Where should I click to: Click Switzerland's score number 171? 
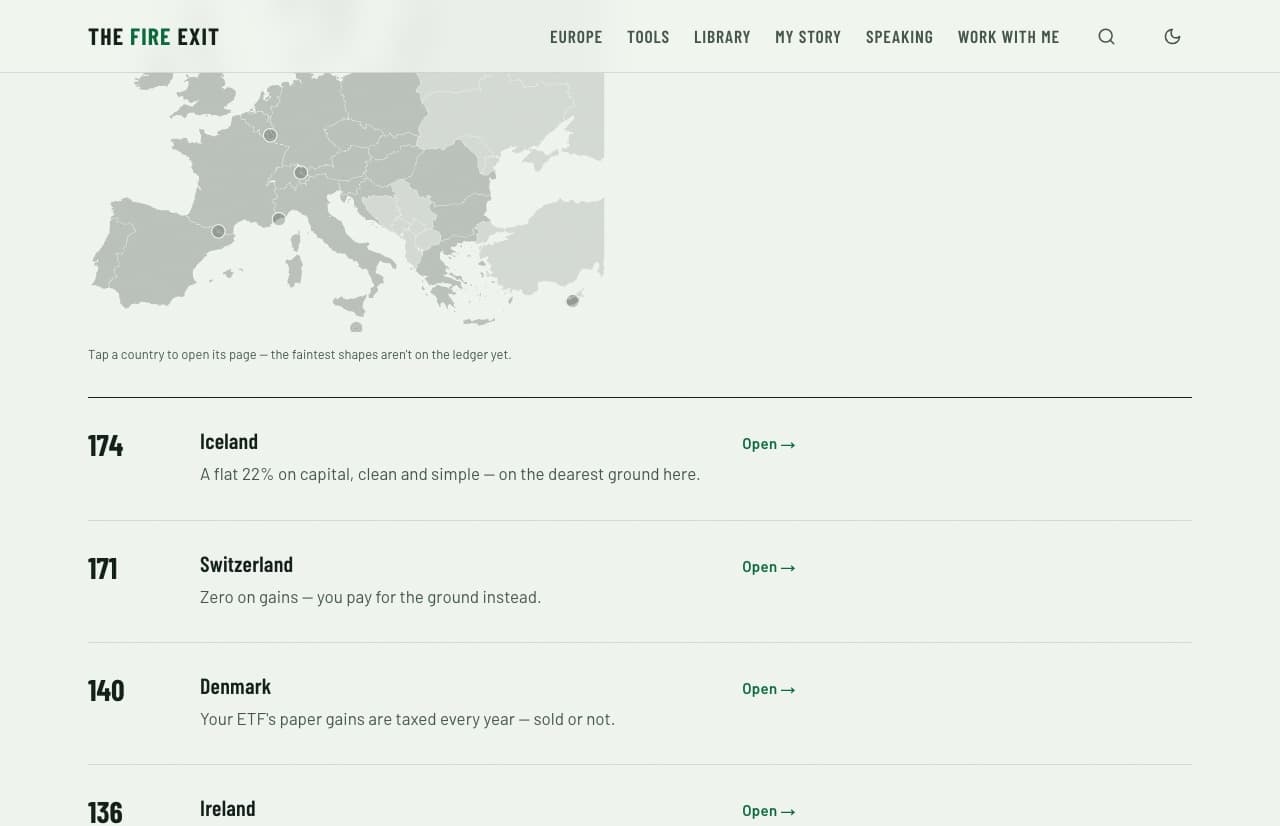click(x=103, y=569)
